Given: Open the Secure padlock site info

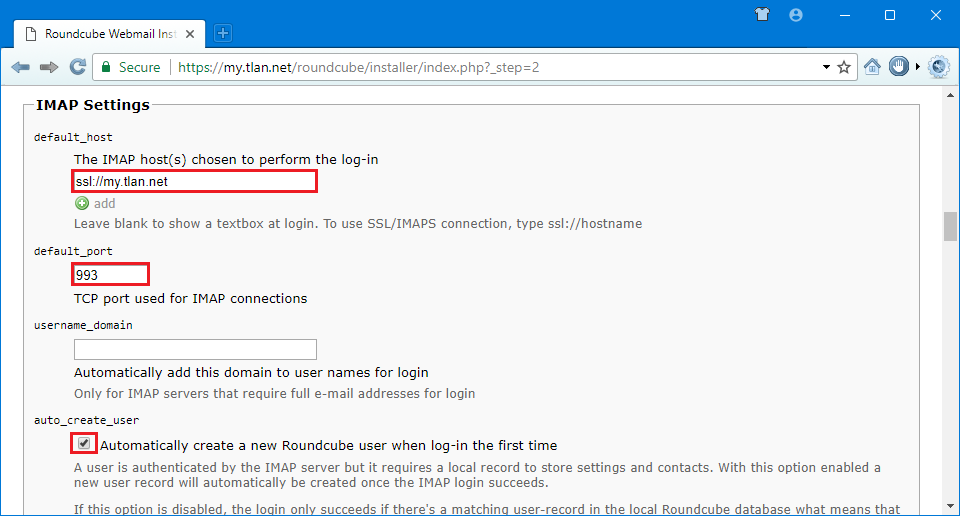Looking at the screenshot, I should (131, 67).
